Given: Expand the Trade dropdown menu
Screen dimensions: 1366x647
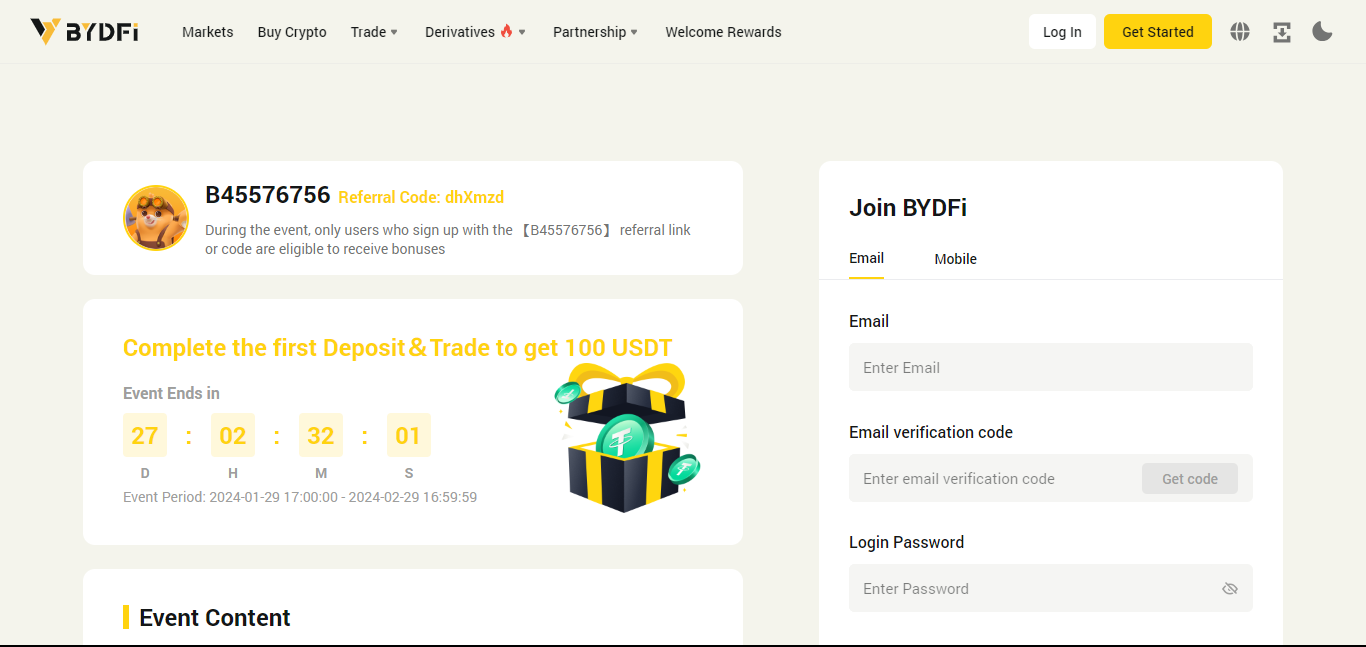Looking at the screenshot, I should tap(374, 32).
